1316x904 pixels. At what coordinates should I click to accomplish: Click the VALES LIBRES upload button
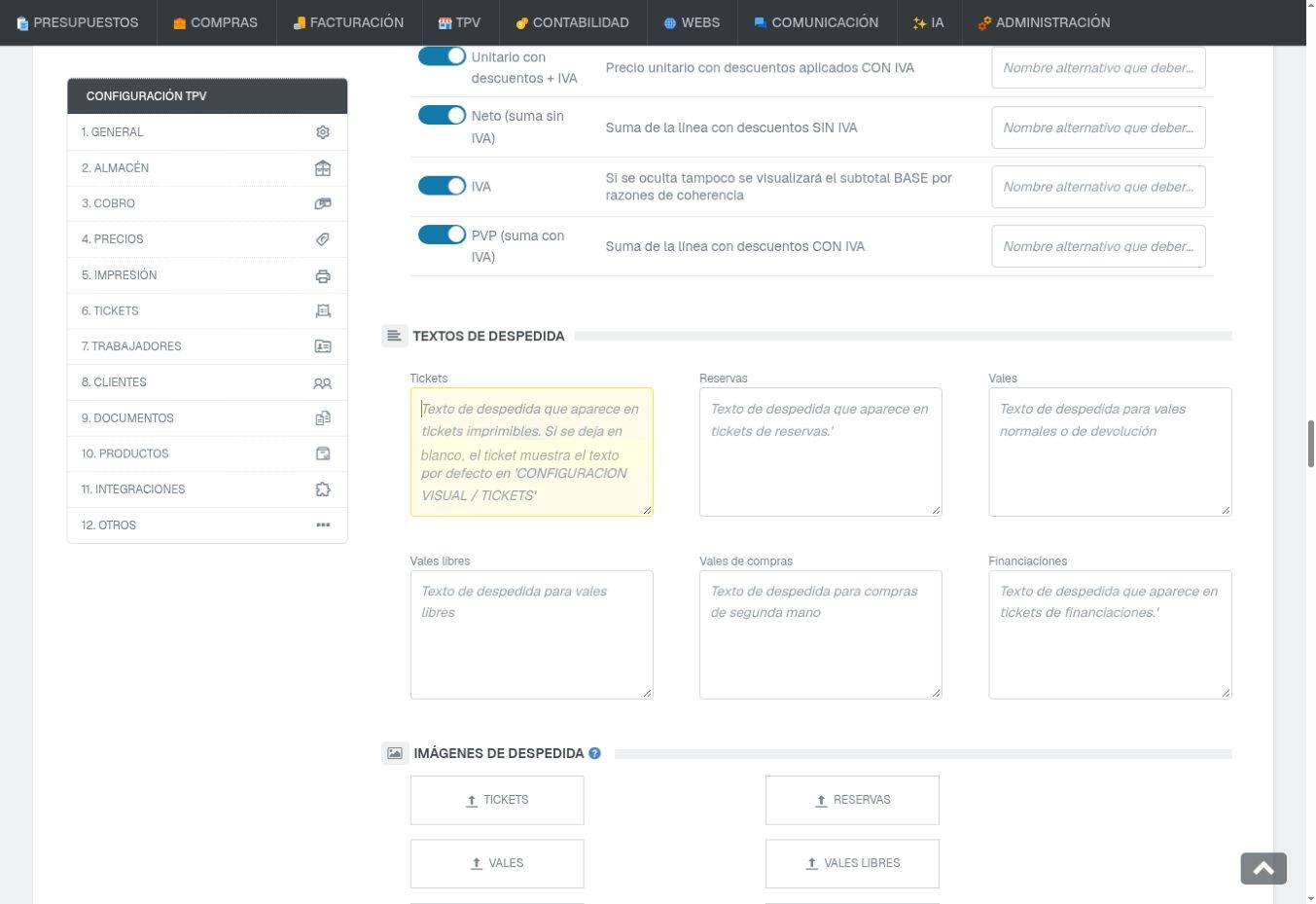[852, 863]
